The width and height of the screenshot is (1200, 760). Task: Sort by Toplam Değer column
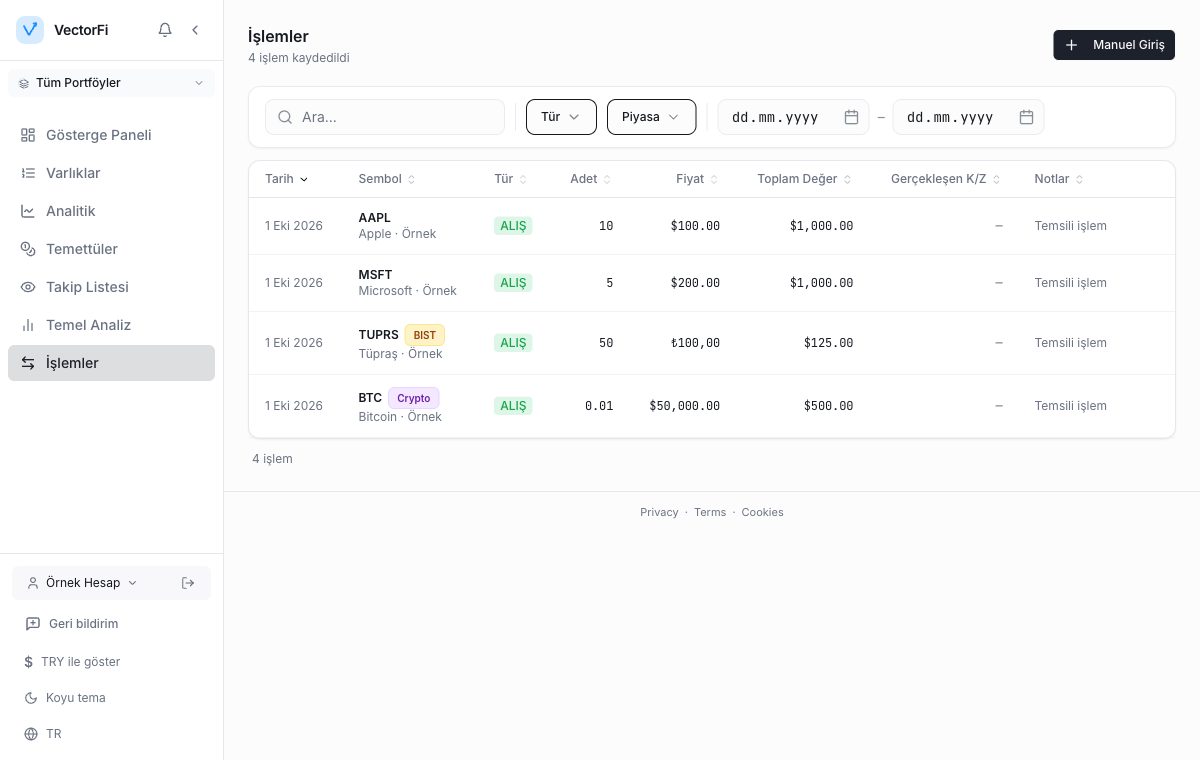(x=805, y=179)
